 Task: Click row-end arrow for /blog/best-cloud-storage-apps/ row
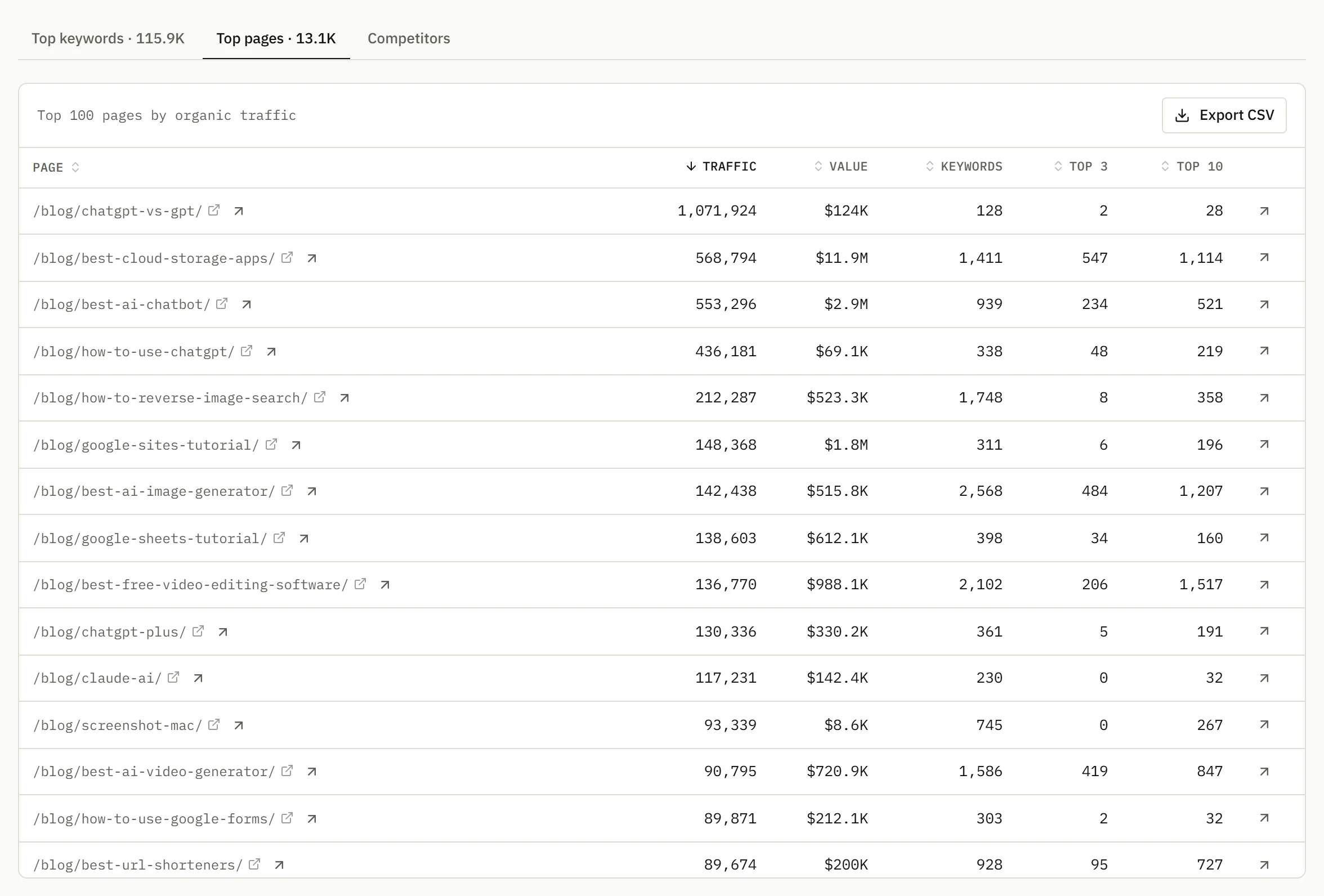point(1264,257)
